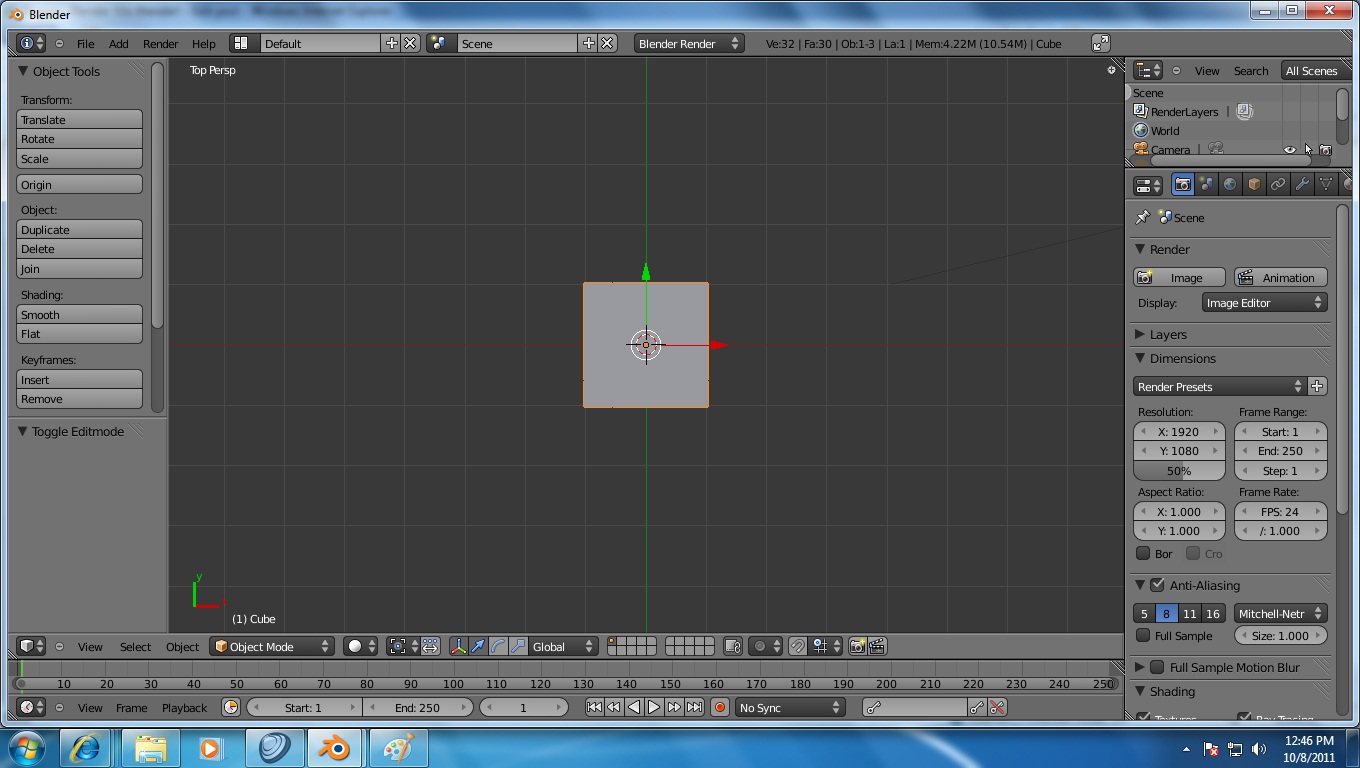1360x768 pixels.
Task: Toggle Camera visibility eye in outliner
Action: click(x=1289, y=150)
